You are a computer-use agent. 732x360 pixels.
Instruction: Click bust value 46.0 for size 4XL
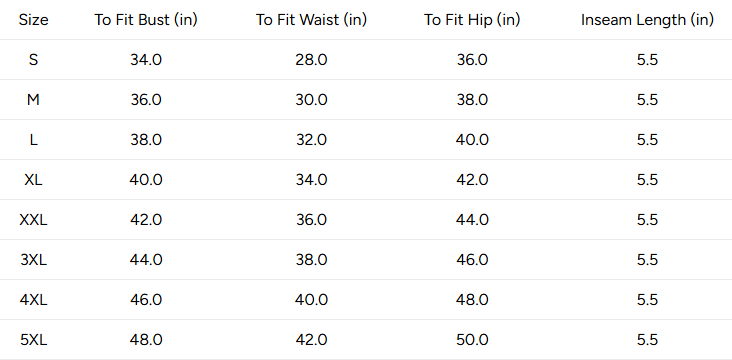(146, 300)
